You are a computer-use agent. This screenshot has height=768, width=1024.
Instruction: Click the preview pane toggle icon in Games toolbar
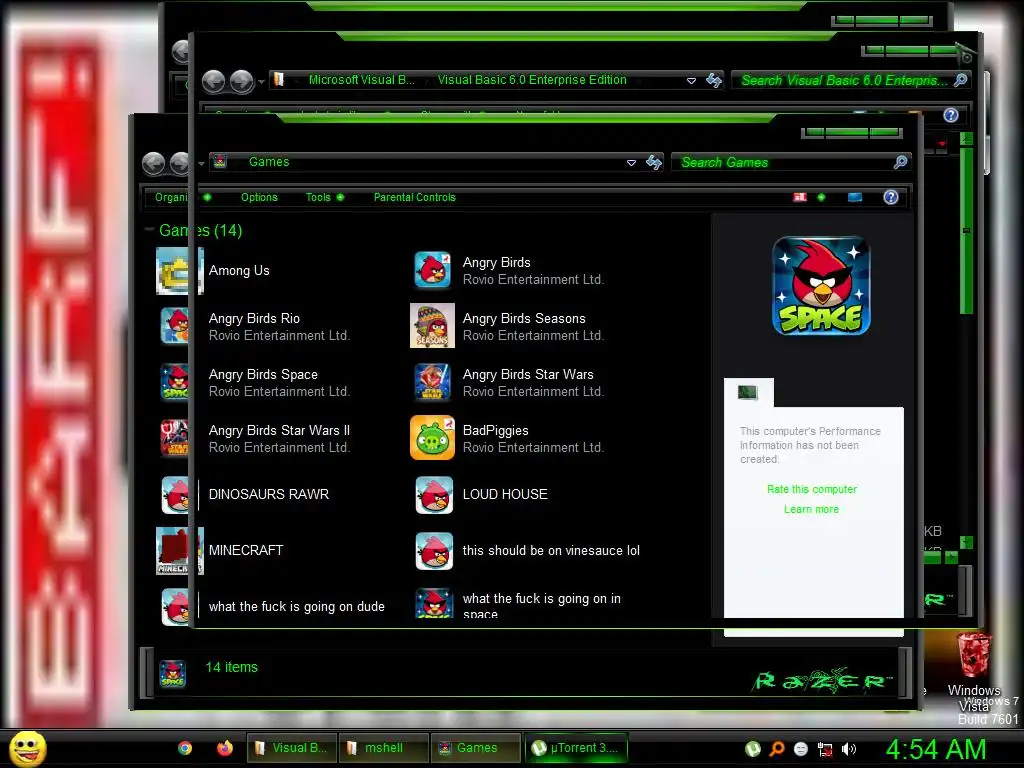[855, 197]
